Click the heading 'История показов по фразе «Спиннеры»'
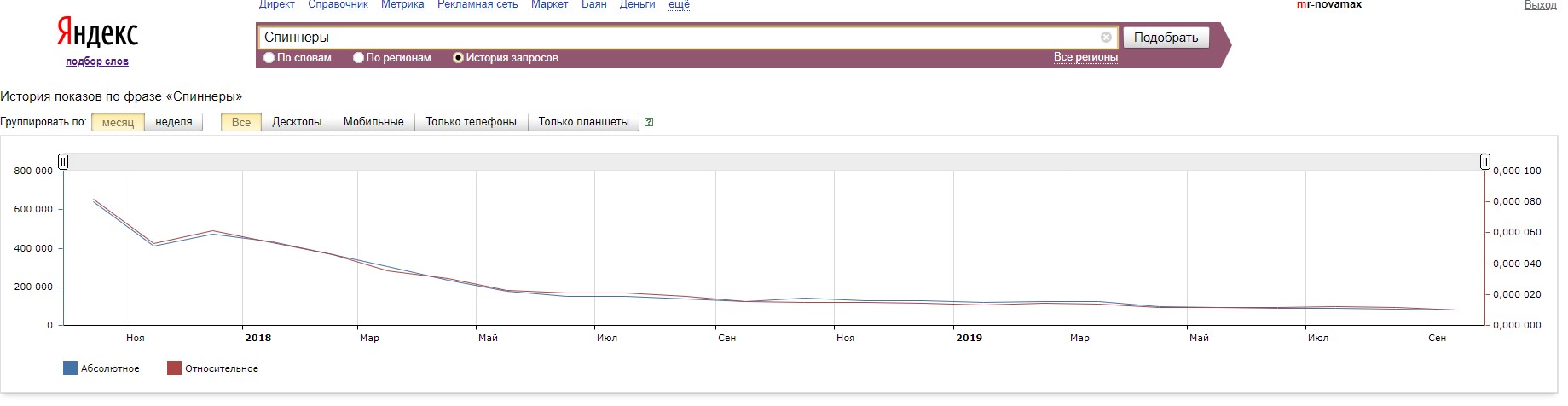This screenshot has width=1568, height=406. [x=121, y=96]
